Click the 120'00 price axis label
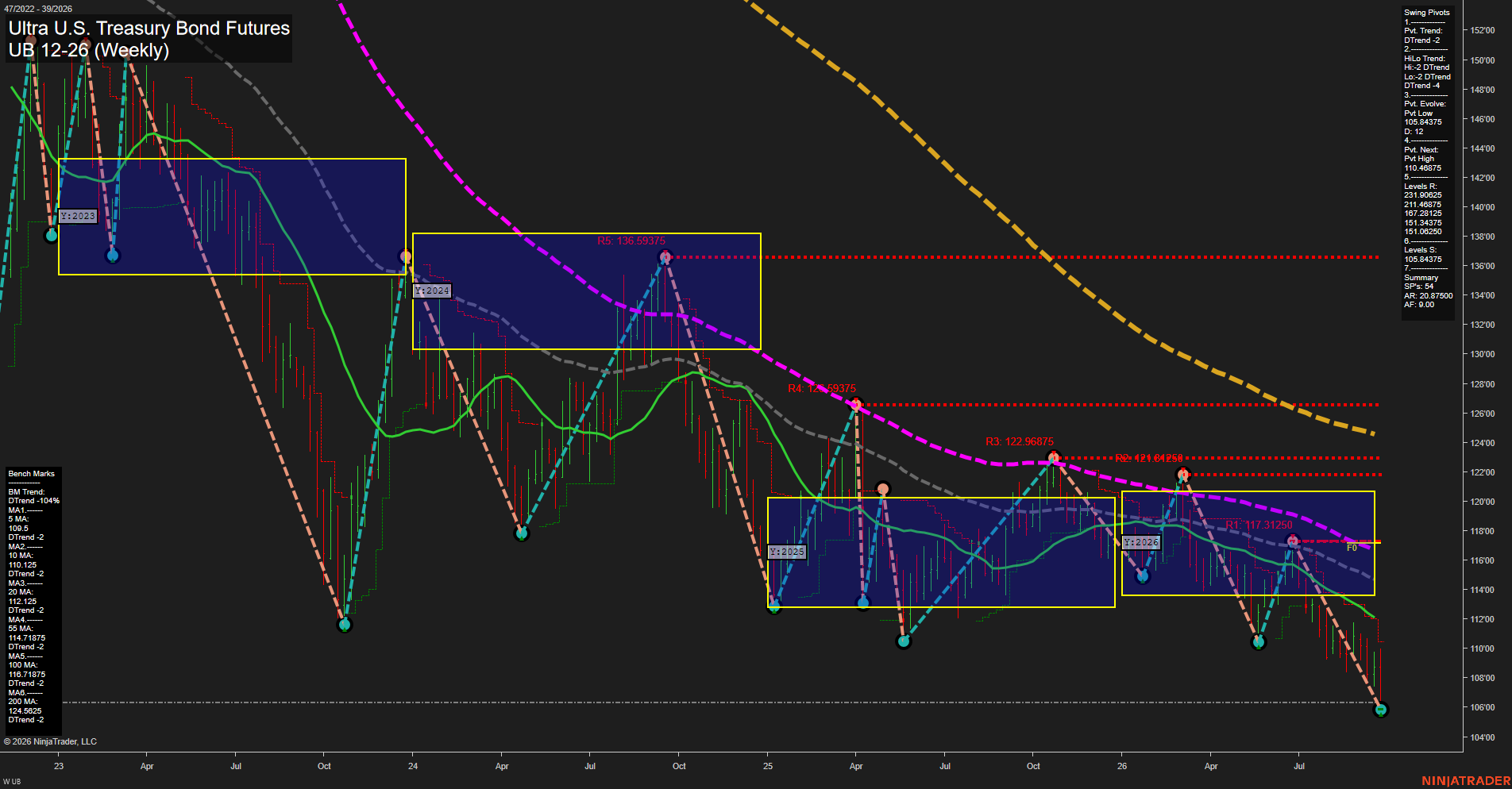The image size is (1512, 789). click(x=1482, y=502)
